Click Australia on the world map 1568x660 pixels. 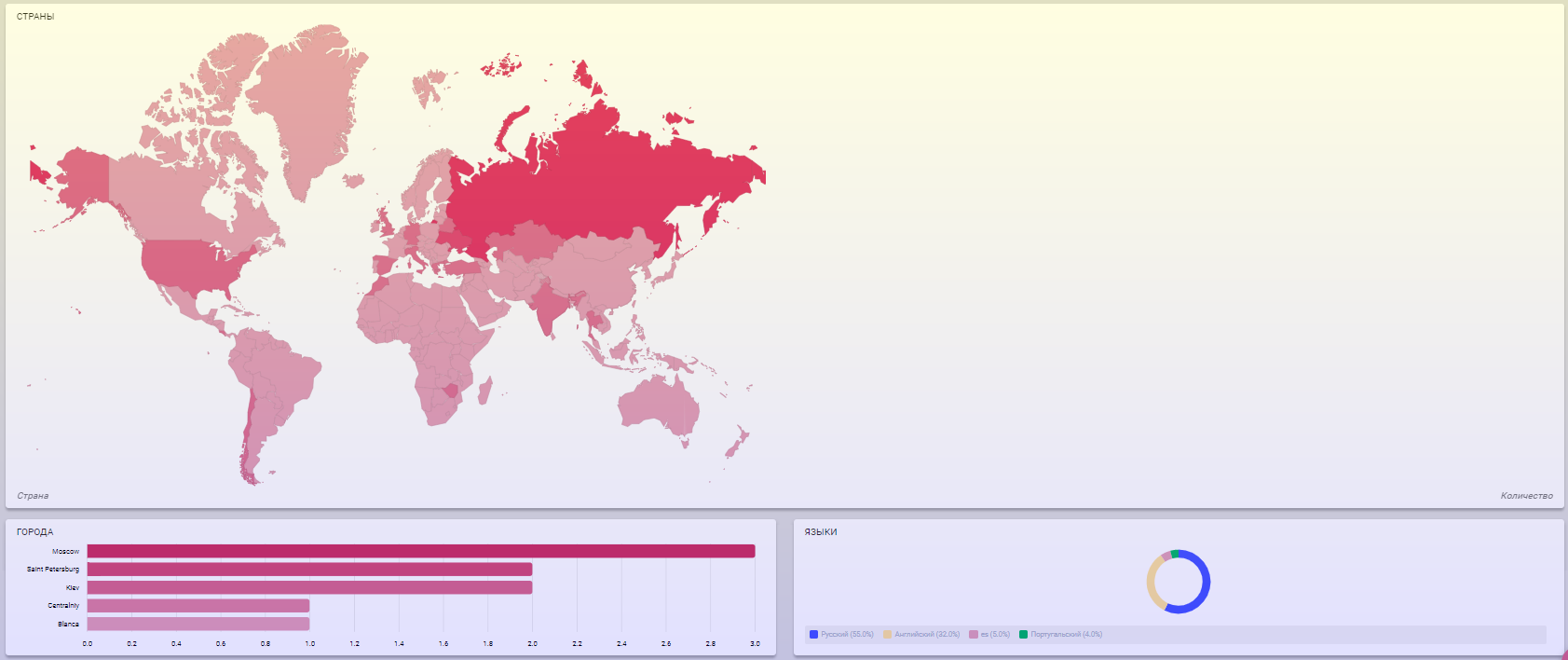point(657,406)
